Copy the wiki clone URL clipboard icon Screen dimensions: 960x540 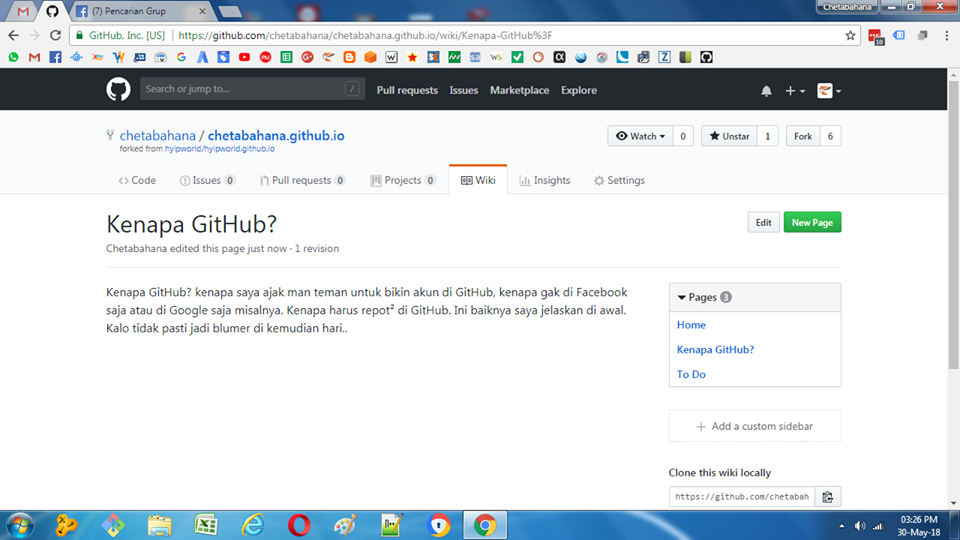tap(828, 497)
